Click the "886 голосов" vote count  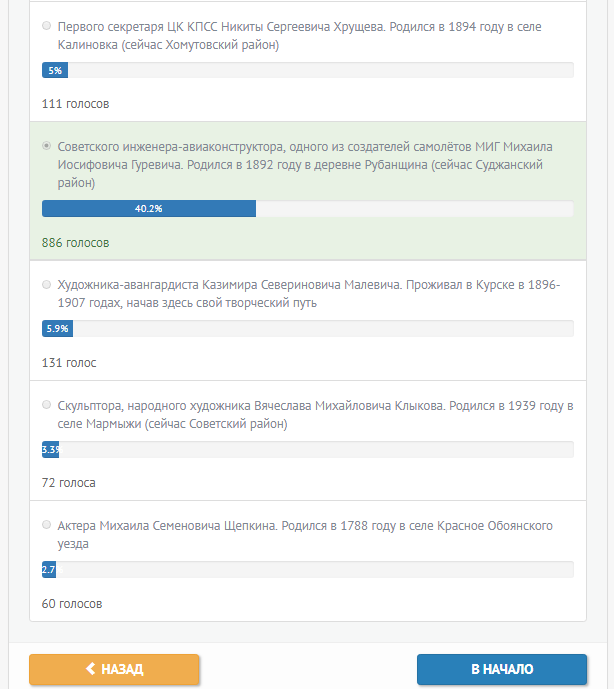(76, 243)
